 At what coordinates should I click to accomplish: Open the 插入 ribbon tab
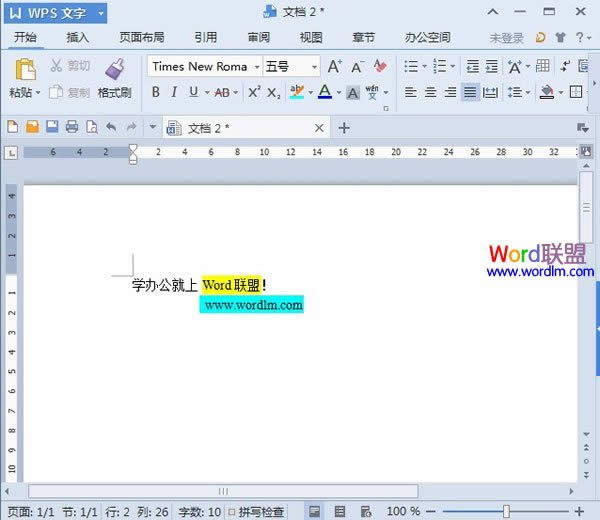77,38
